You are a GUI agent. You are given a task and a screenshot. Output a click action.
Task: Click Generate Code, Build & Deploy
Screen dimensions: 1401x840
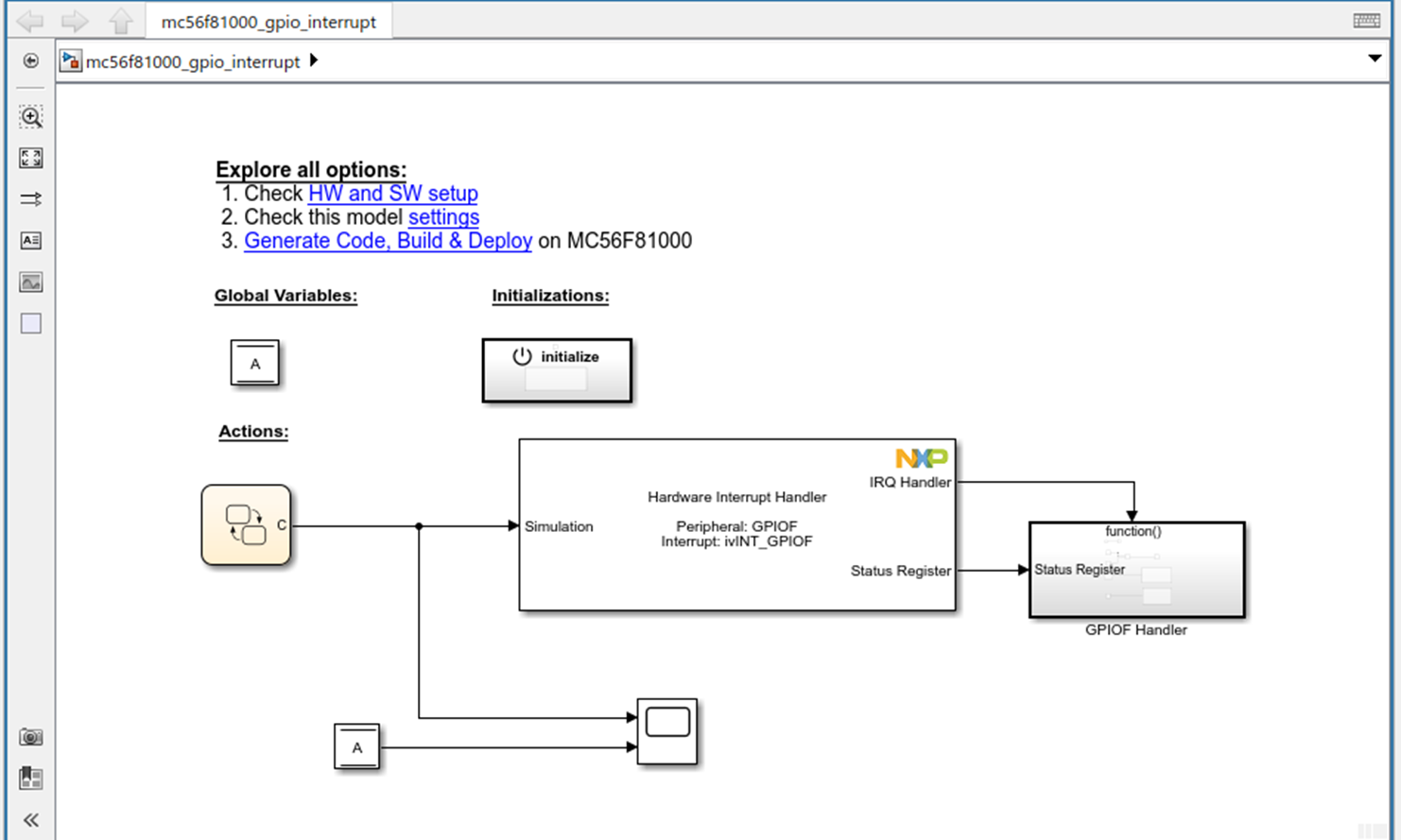(388, 241)
